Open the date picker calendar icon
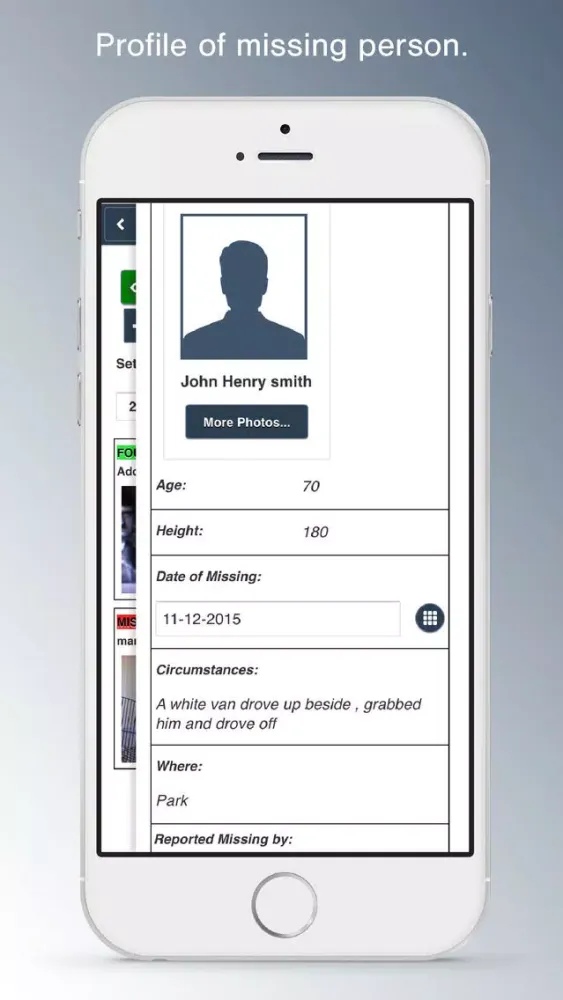The width and height of the screenshot is (563, 1000). [x=430, y=618]
